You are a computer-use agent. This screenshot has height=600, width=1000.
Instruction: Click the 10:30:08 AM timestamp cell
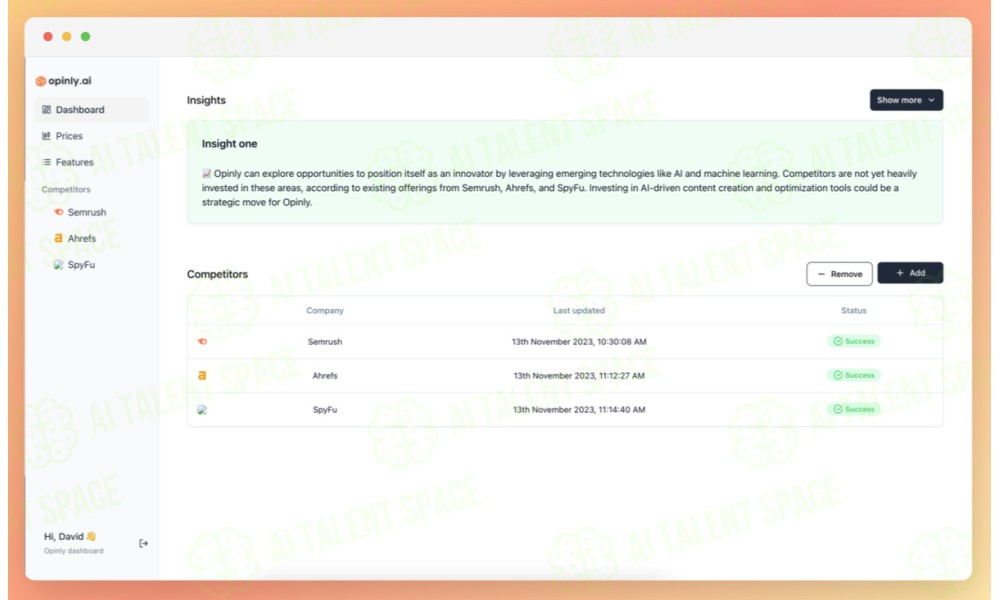tap(579, 342)
